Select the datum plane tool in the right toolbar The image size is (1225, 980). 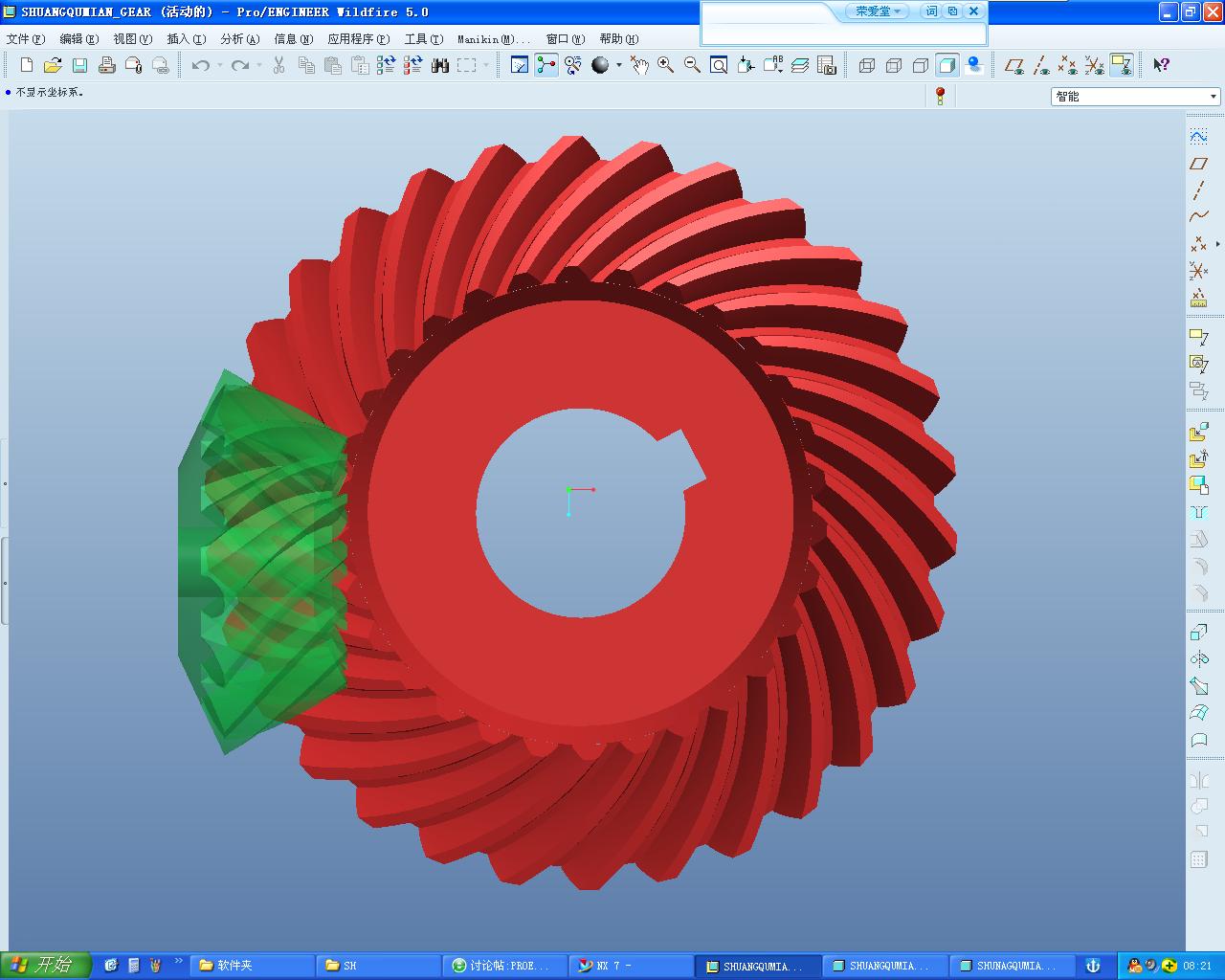tap(1198, 164)
